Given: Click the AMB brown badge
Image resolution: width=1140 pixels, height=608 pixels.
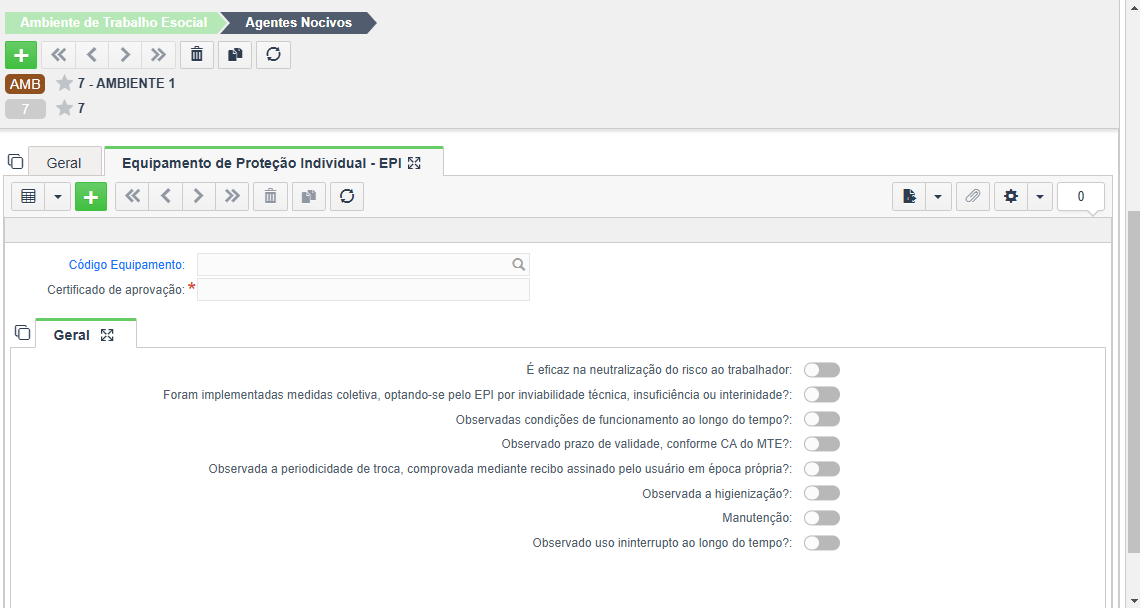Looking at the screenshot, I should click(x=25, y=84).
